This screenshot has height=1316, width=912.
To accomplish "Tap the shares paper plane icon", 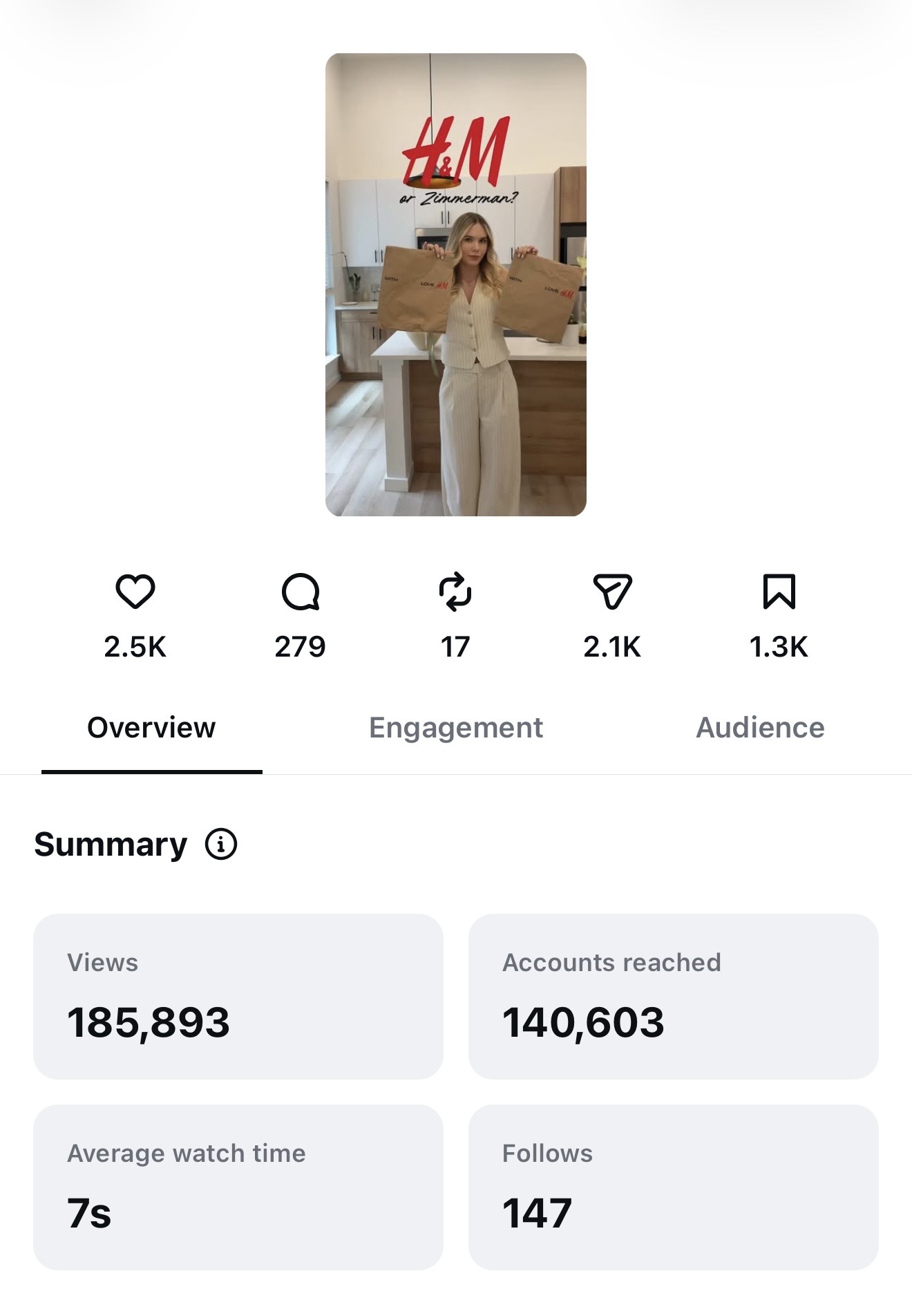I will [x=613, y=592].
